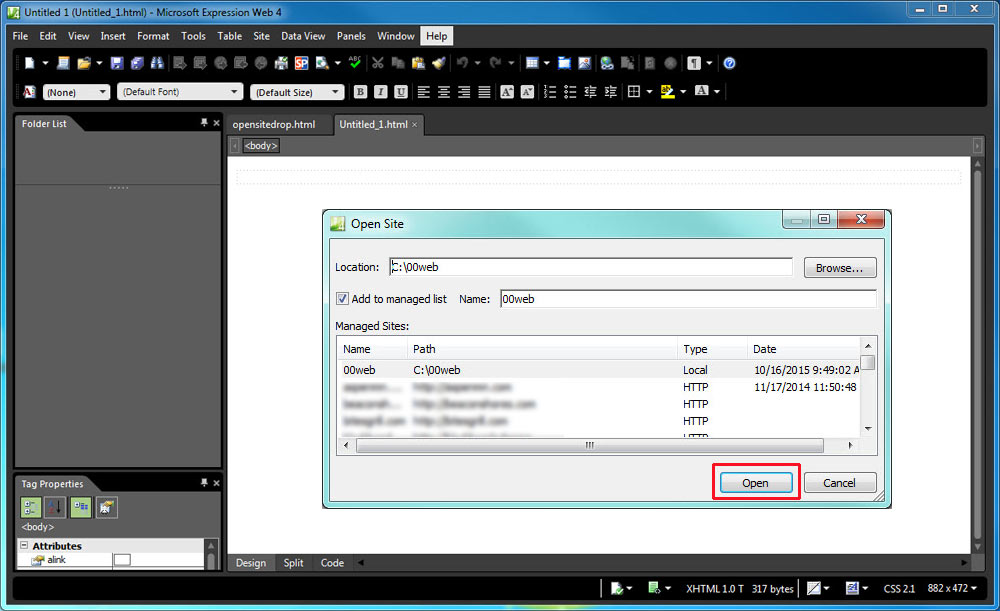
Task: Click the Cut scissors icon
Action: pos(378,63)
